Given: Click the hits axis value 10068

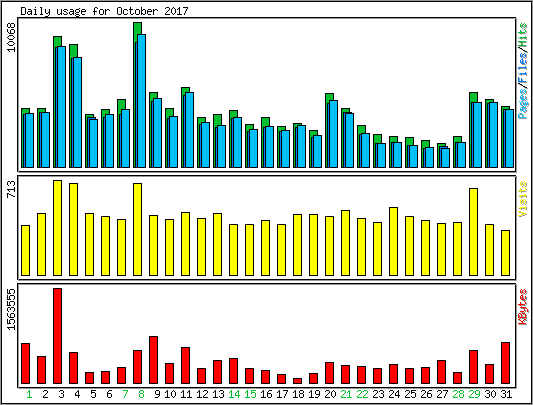Looking at the screenshot, I should point(12,37).
